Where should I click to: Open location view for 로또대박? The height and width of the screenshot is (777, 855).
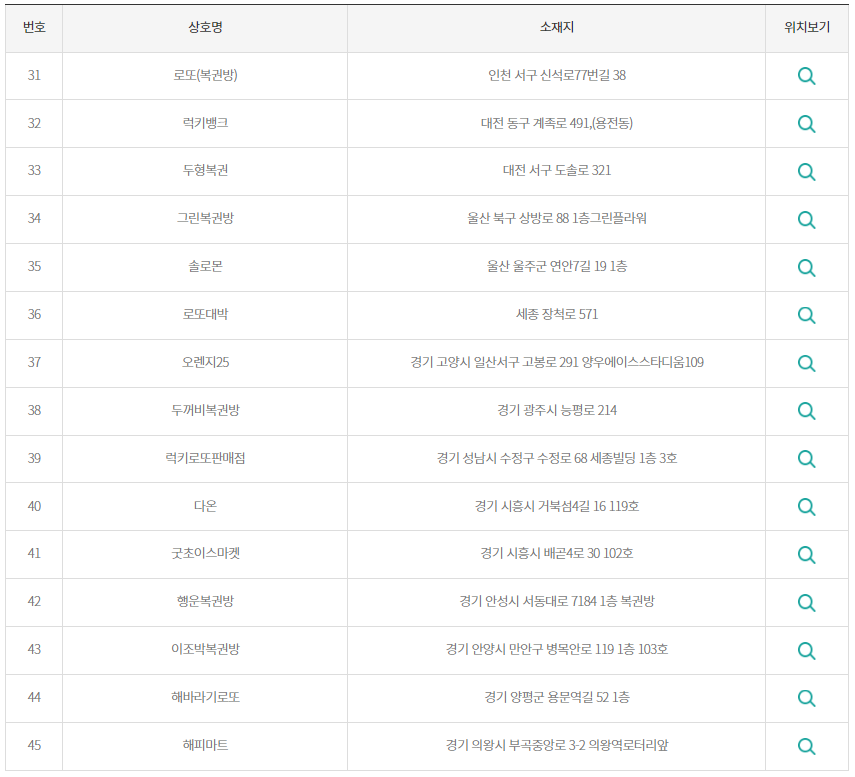(x=806, y=315)
